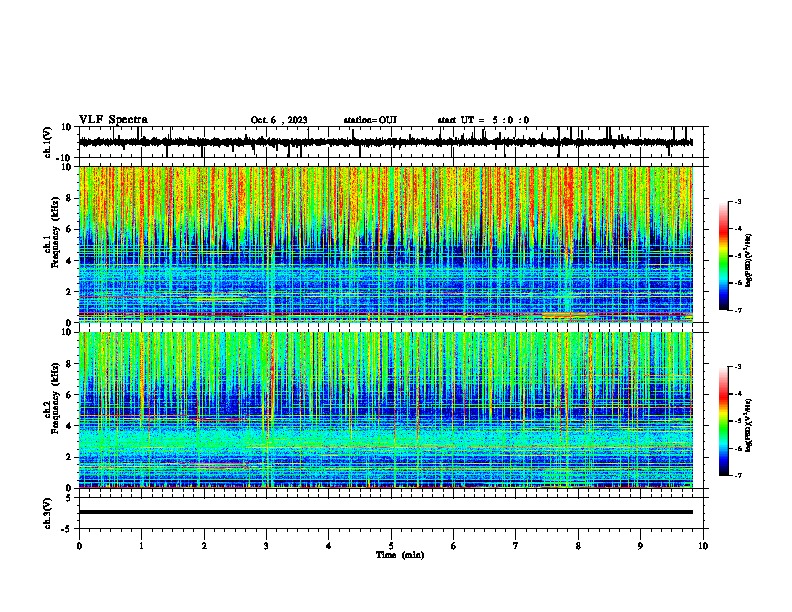
Task: Click the "-7" label on ch.2 colorbar
Action: coord(737,475)
